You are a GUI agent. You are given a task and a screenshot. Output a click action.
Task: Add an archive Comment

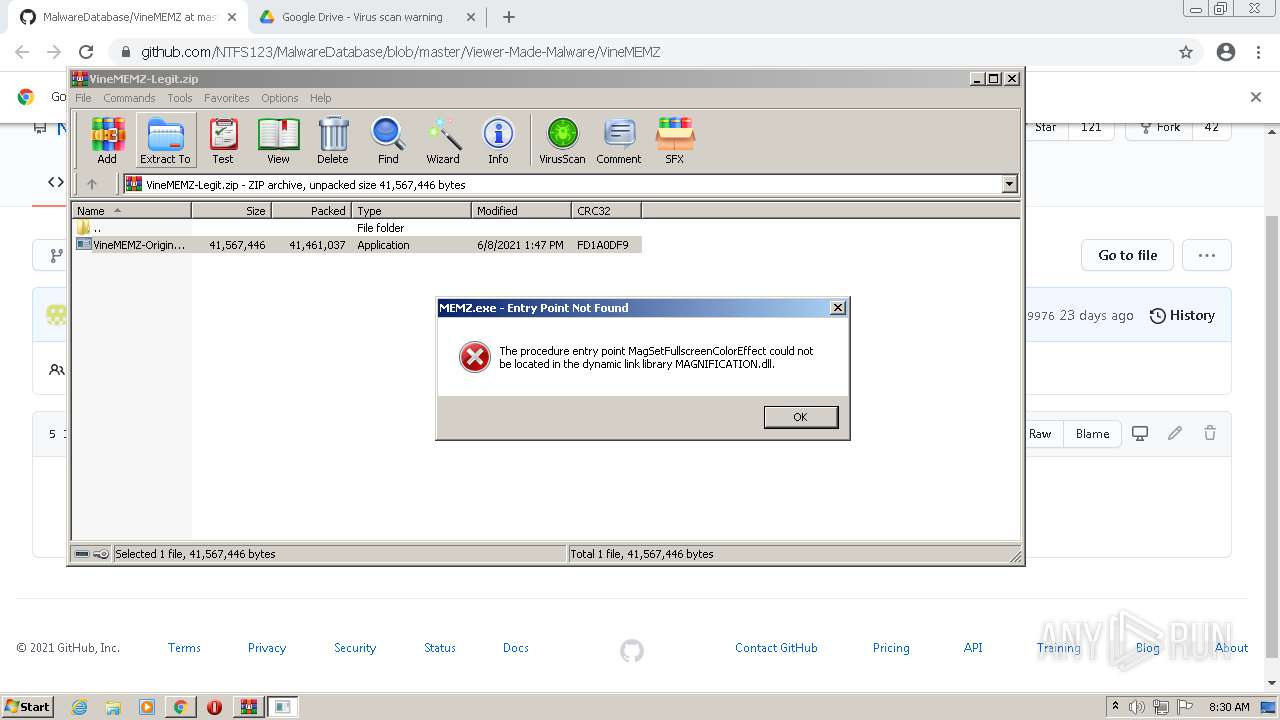(619, 140)
